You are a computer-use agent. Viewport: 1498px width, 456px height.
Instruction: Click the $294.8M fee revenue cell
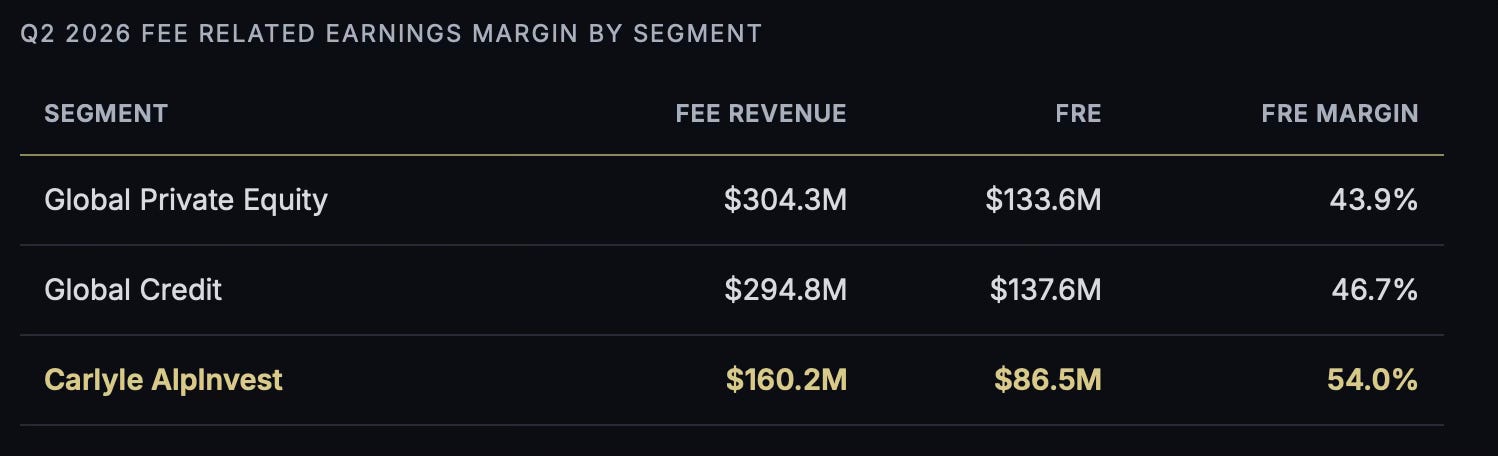coord(786,290)
